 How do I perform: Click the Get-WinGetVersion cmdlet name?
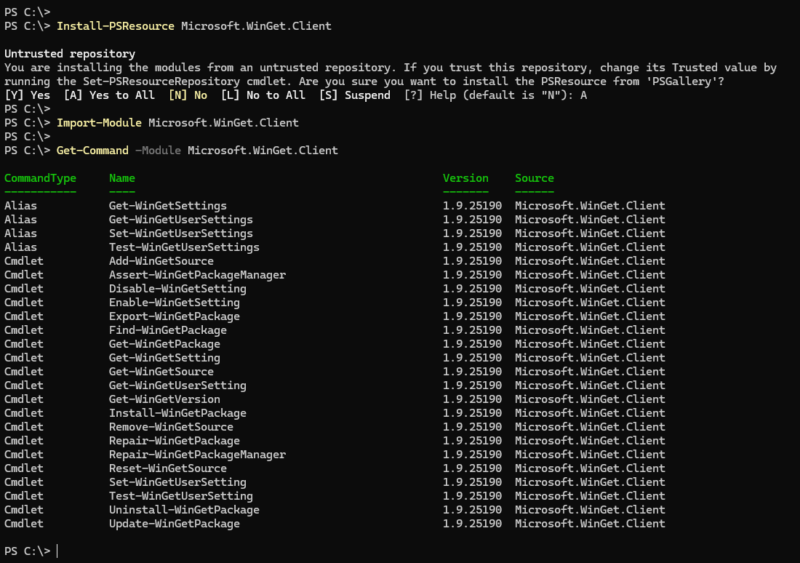pyautogui.click(x=164, y=399)
